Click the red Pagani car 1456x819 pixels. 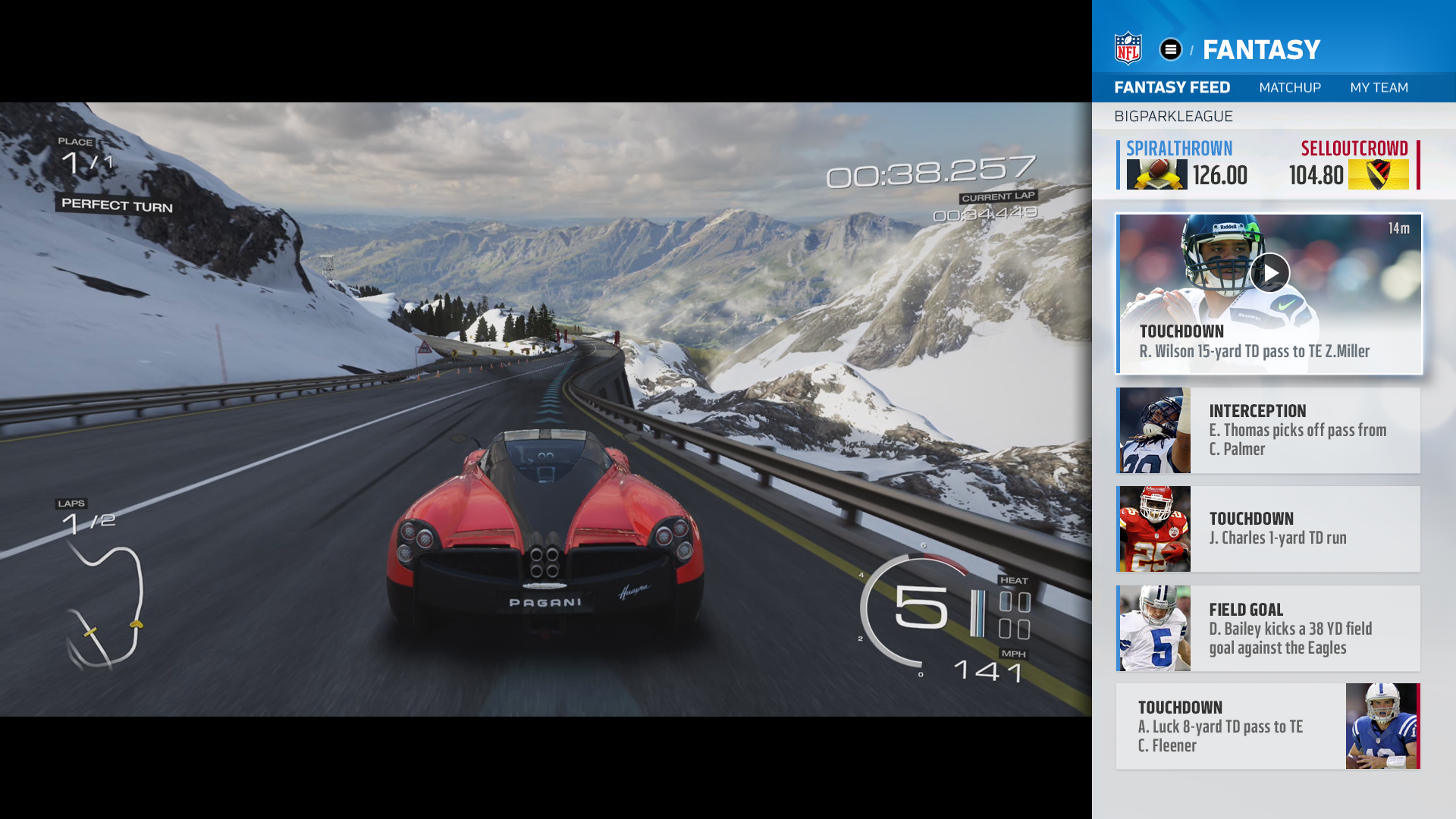click(544, 537)
